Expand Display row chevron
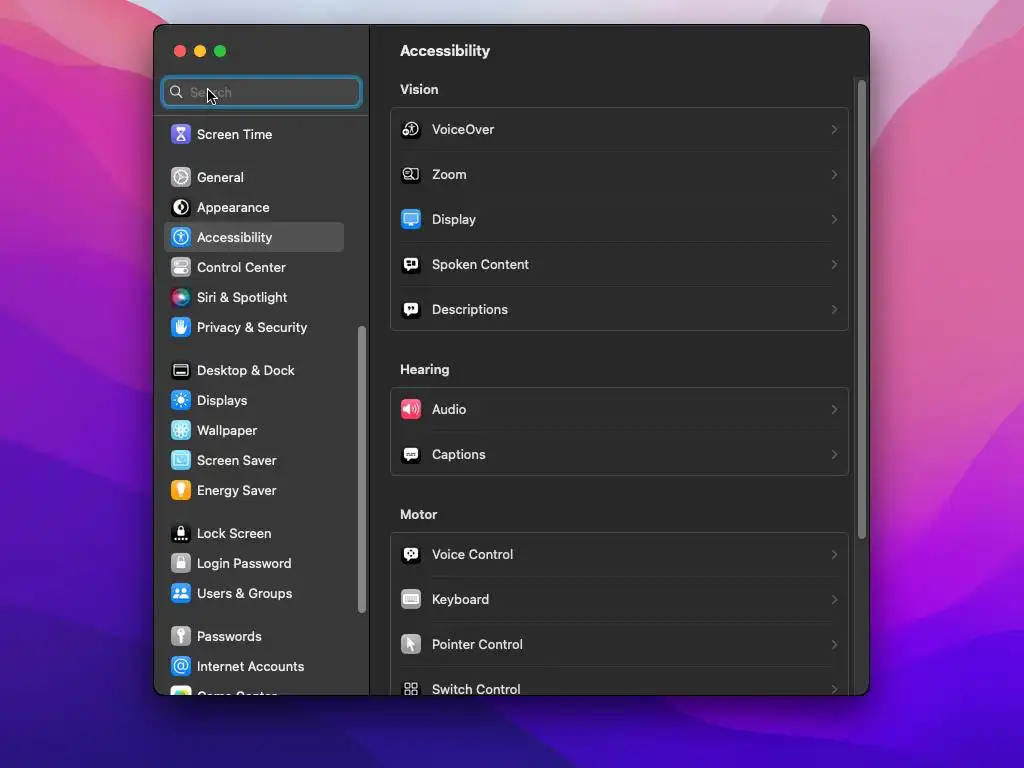 click(x=834, y=219)
